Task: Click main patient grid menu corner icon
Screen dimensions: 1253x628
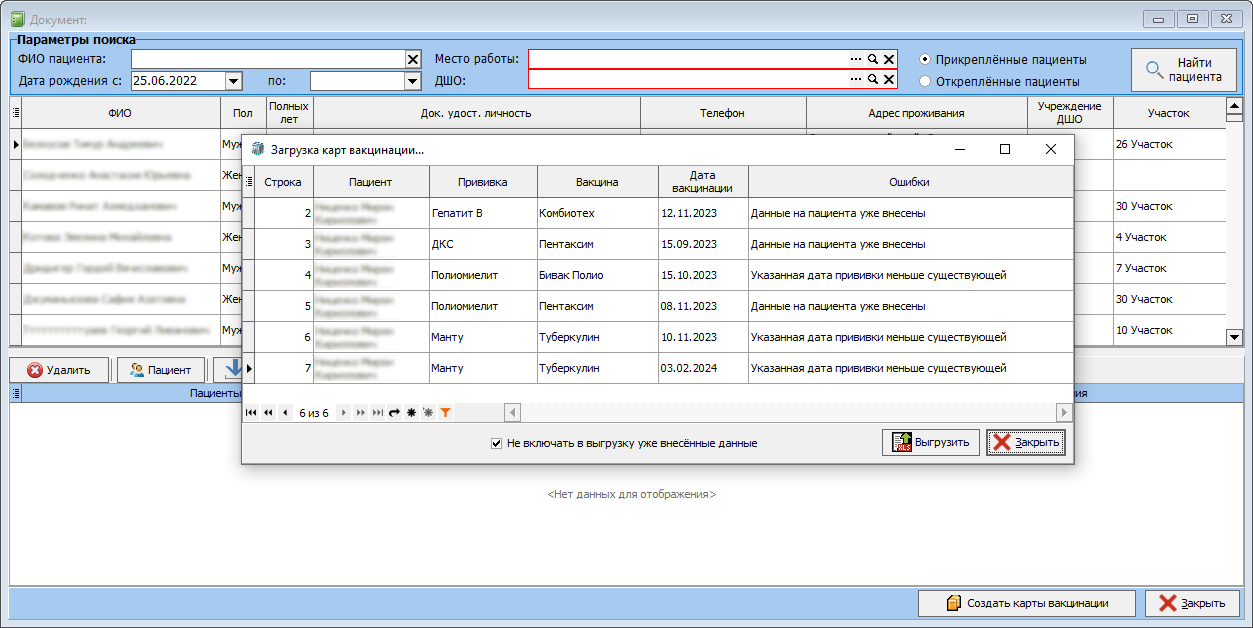Action: point(16,113)
